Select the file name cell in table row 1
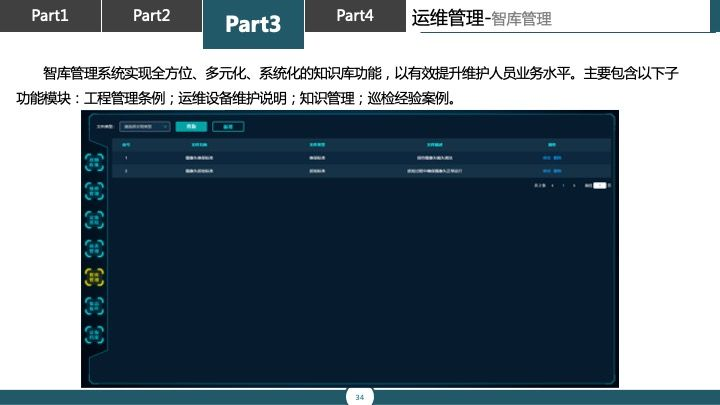Image resolution: width=720 pixels, height=405 pixels. (x=199, y=158)
